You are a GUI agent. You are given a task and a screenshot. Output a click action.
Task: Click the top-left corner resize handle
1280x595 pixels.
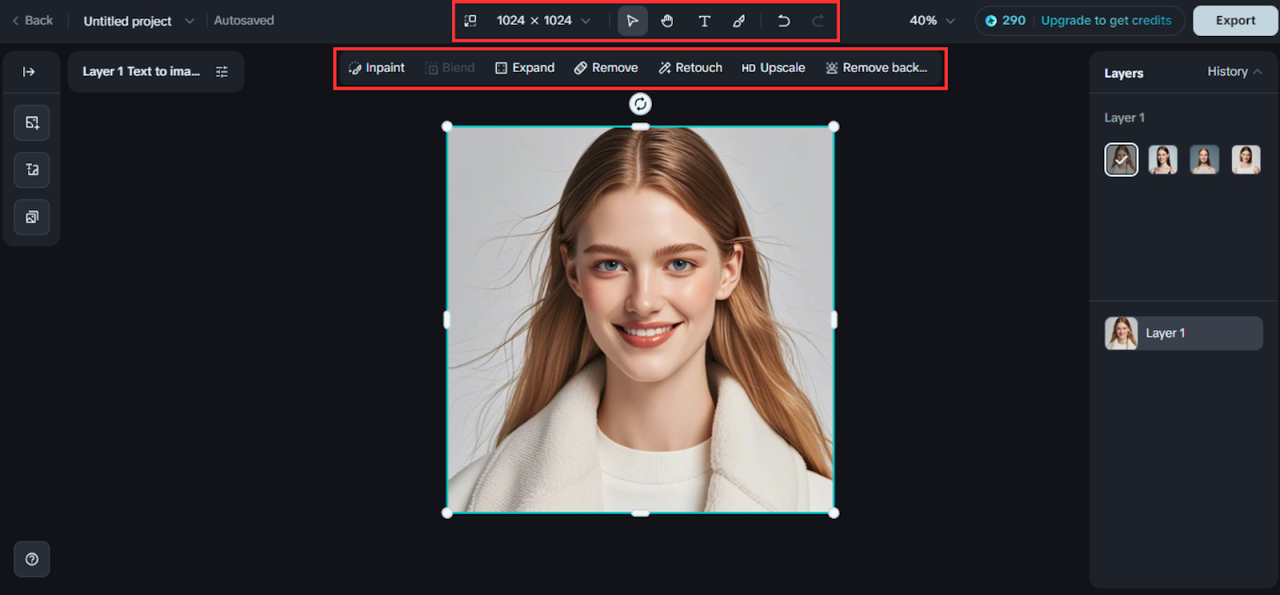[x=447, y=126]
